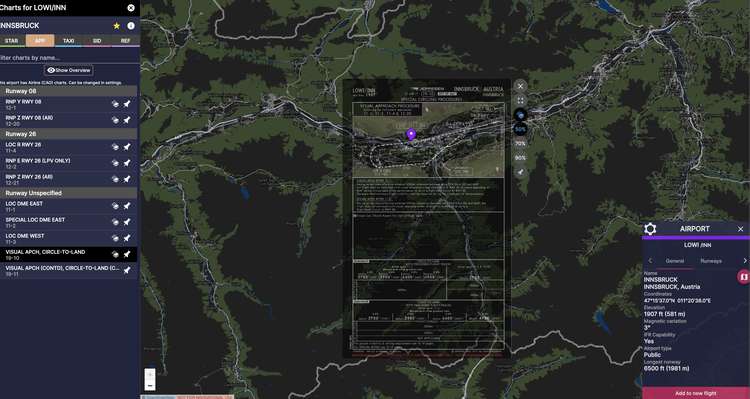Switch to the Runways tab in the airport panel

[711, 261]
